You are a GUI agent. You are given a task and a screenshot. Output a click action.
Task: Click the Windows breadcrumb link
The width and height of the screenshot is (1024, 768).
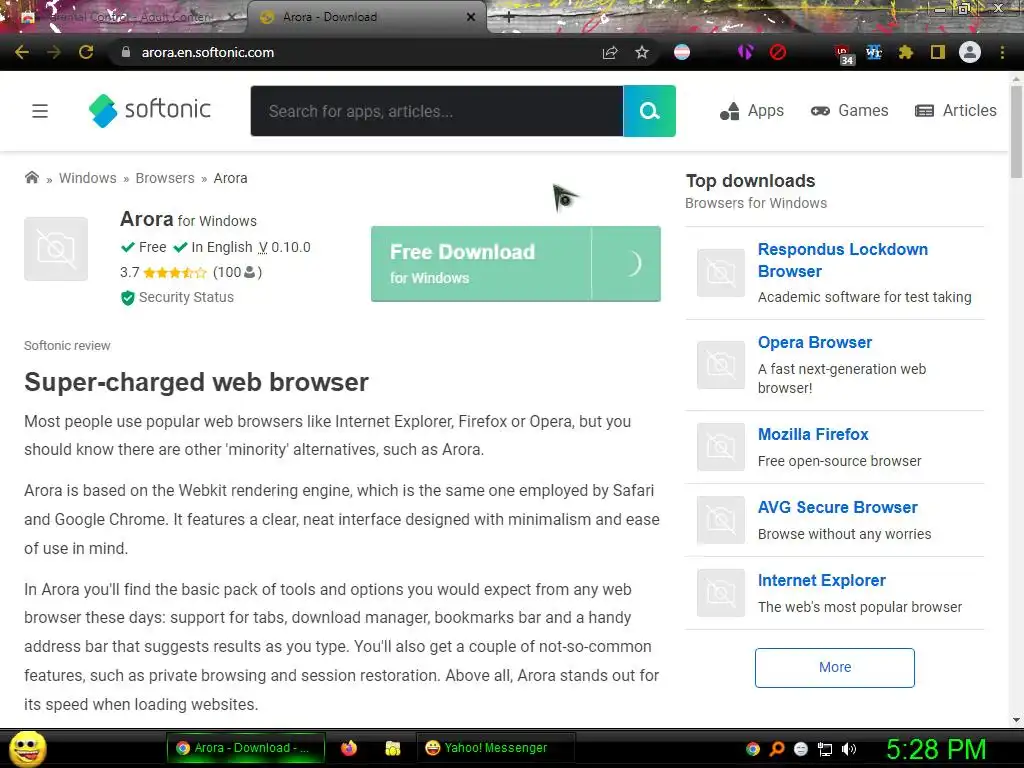click(88, 178)
